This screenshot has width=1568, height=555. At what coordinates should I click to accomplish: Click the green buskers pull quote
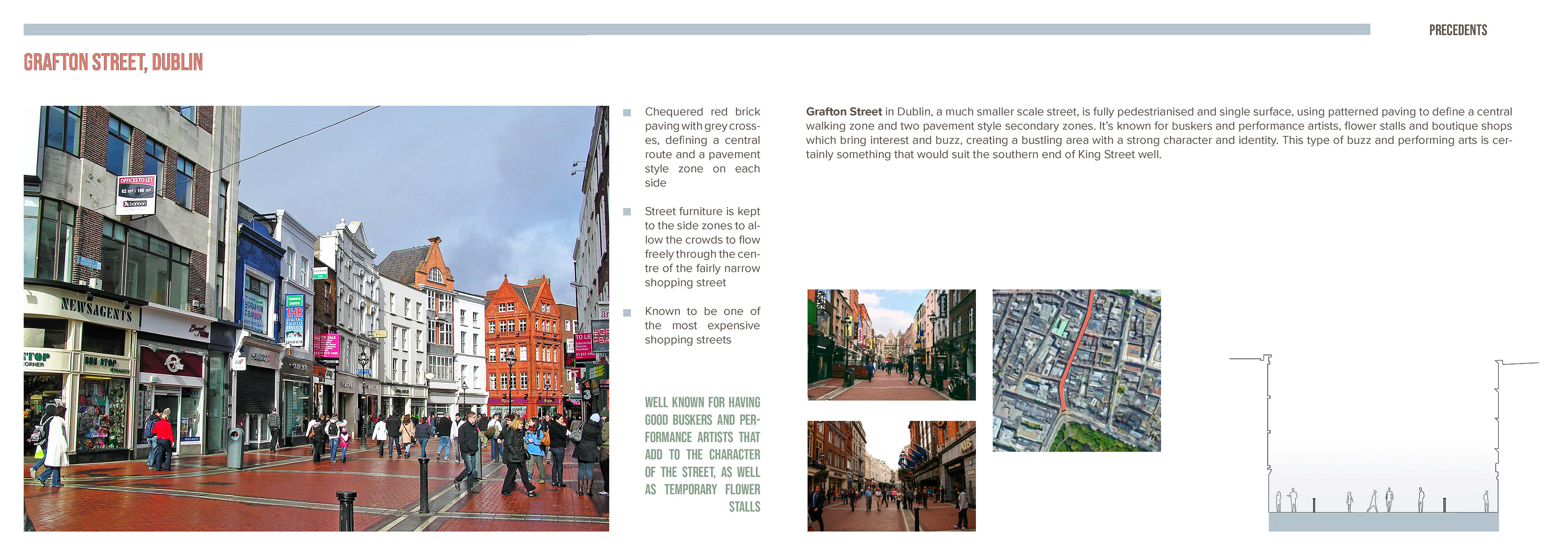point(702,454)
